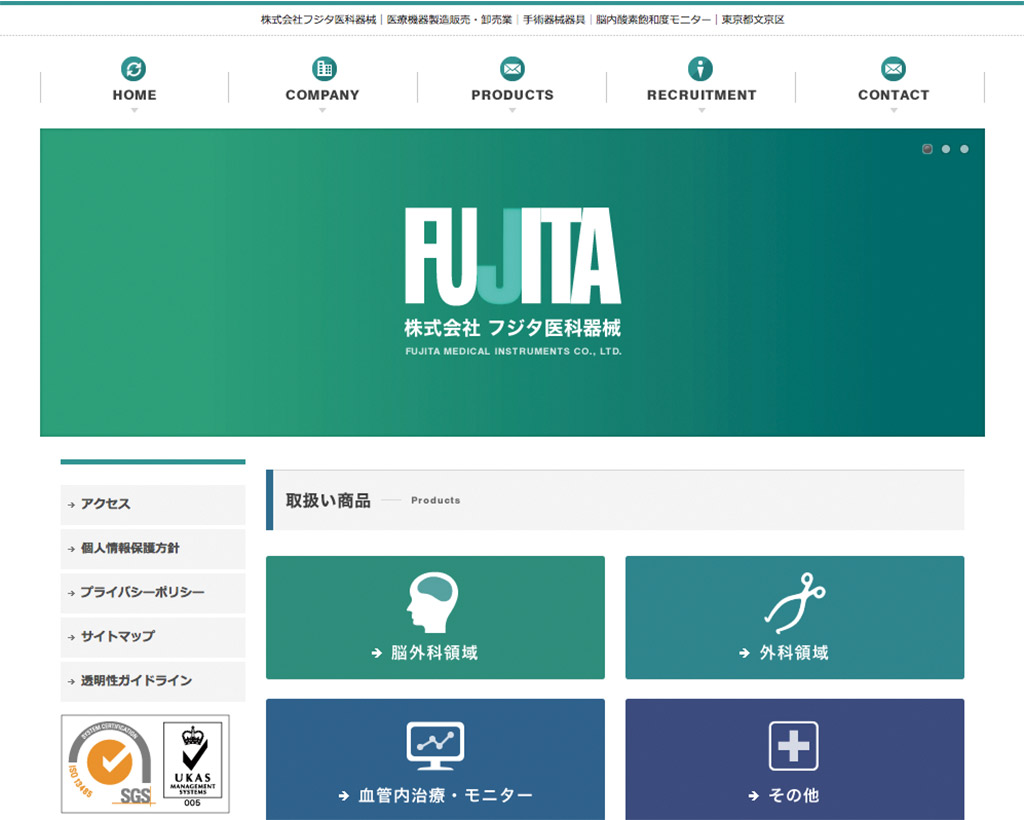The width and height of the screenshot is (1024, 820).
Task: Open the サイトマップ sidebar link
Action: click(x=153, y=637)
